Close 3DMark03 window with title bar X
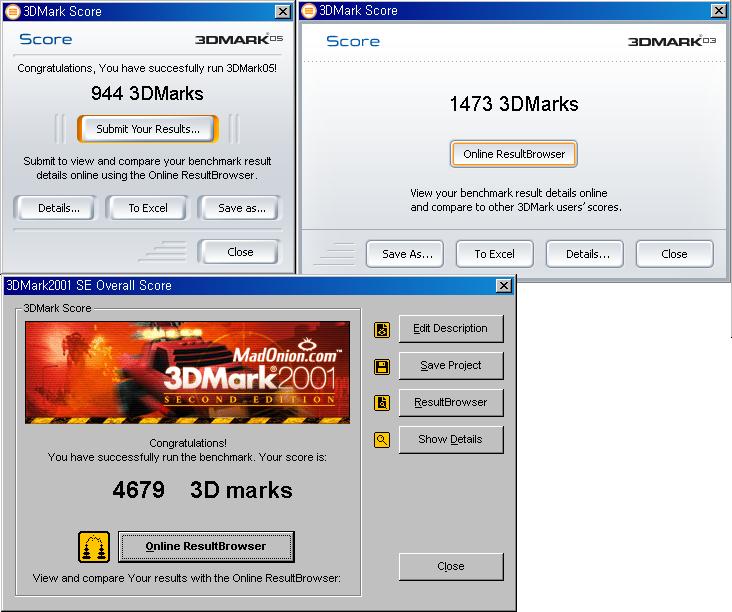The height and width of the screenshot is (612, 732). 718,10
